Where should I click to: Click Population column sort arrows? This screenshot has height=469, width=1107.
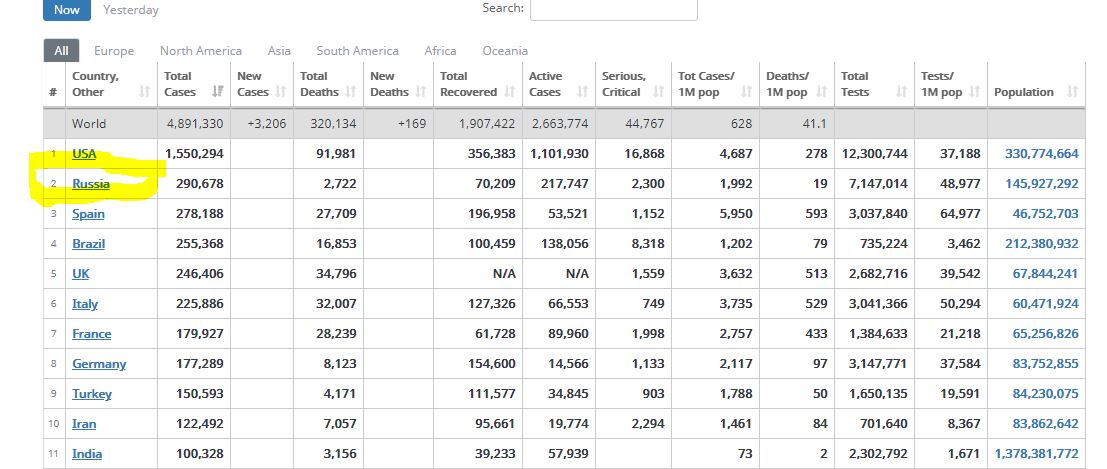[x=1072, y=92]
